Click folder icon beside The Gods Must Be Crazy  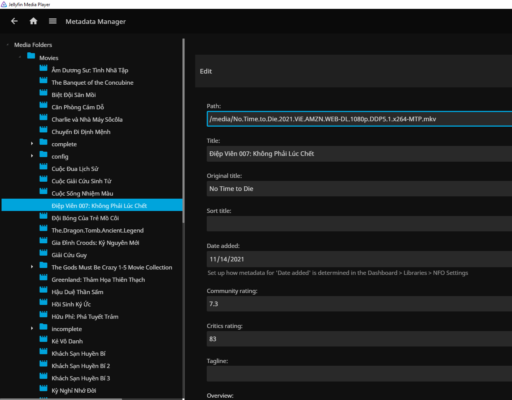[x=43, y=265]
